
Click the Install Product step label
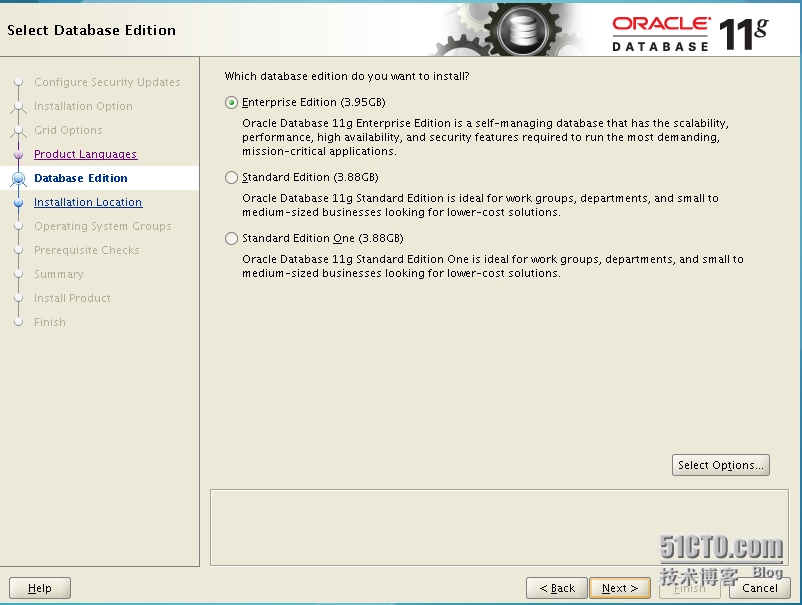click(72, 298)
